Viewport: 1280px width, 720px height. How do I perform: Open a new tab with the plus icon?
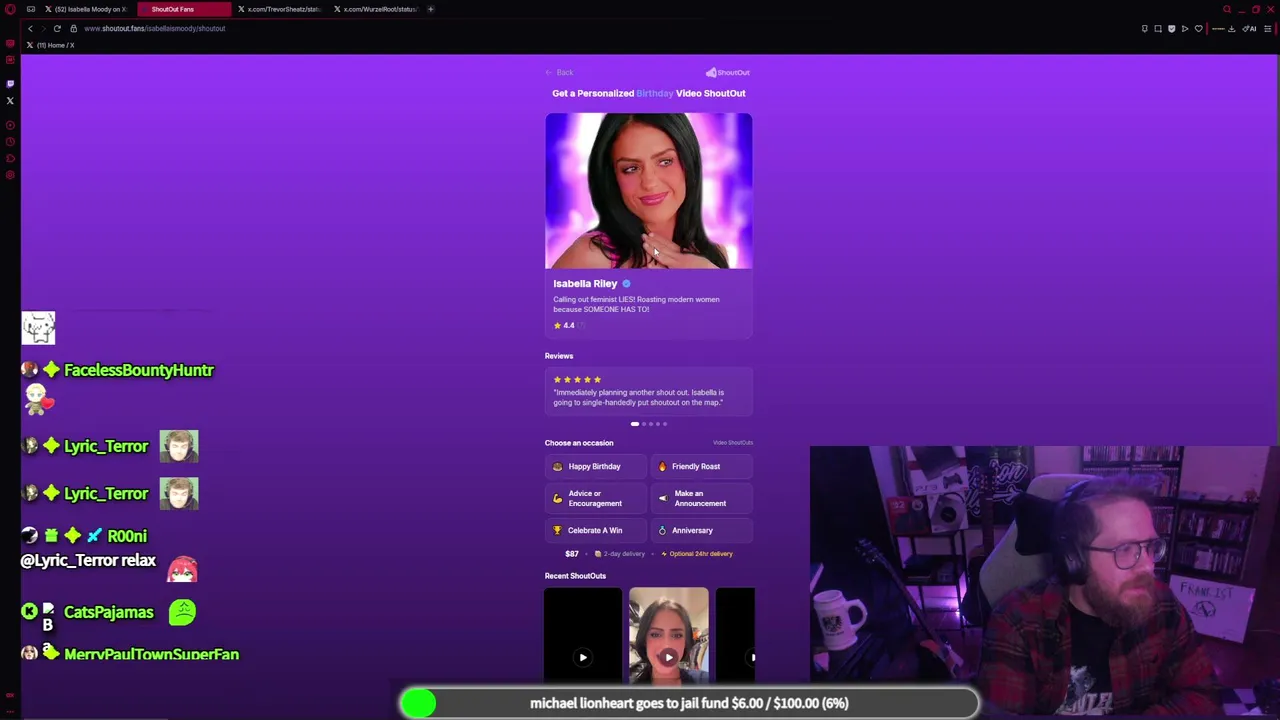pos(430,9)
